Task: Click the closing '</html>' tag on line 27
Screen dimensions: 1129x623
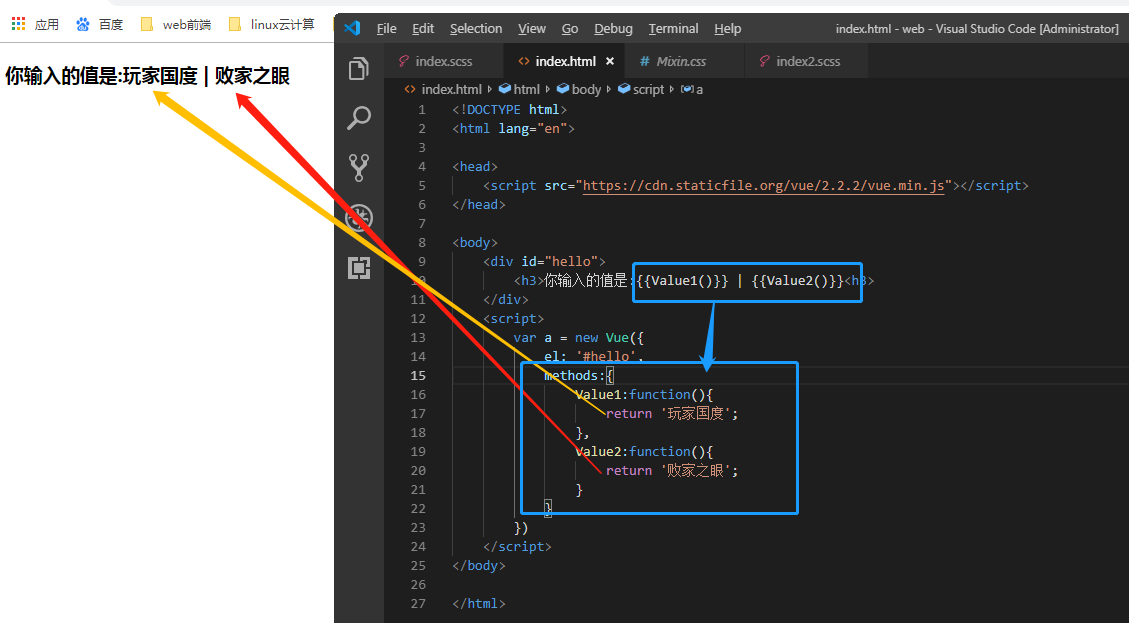Action: pos(479,604)
